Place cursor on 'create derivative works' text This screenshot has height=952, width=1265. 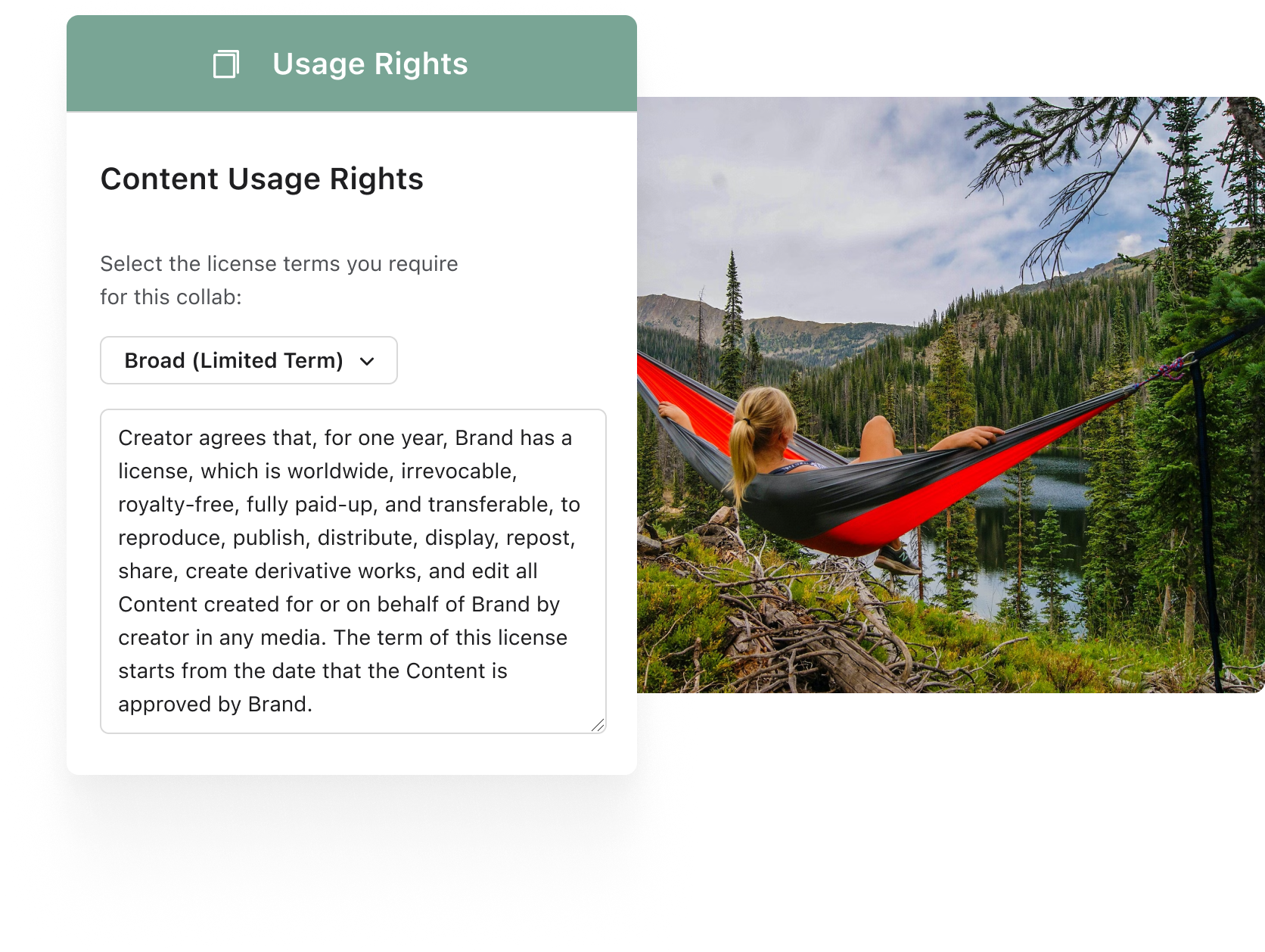point(300,571)
